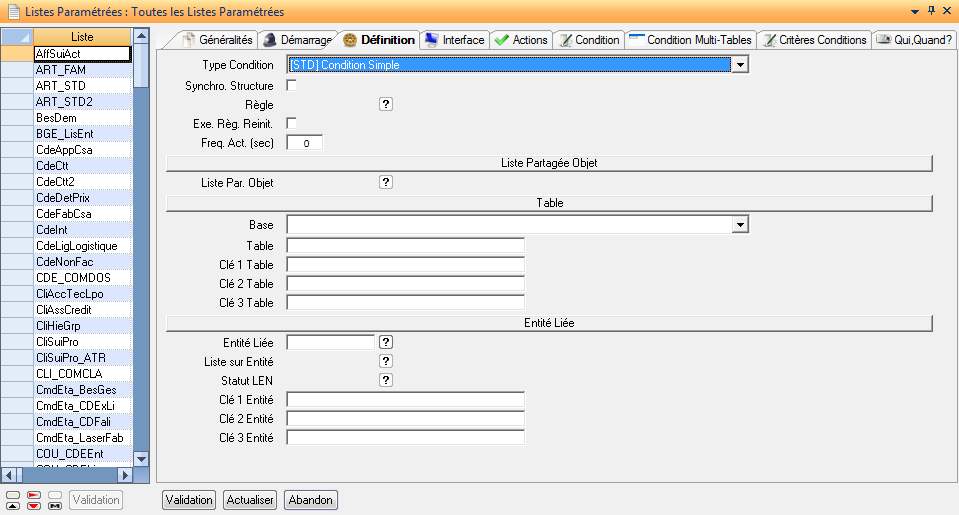Open the Type Condition dropdown

tap(740, 65)
